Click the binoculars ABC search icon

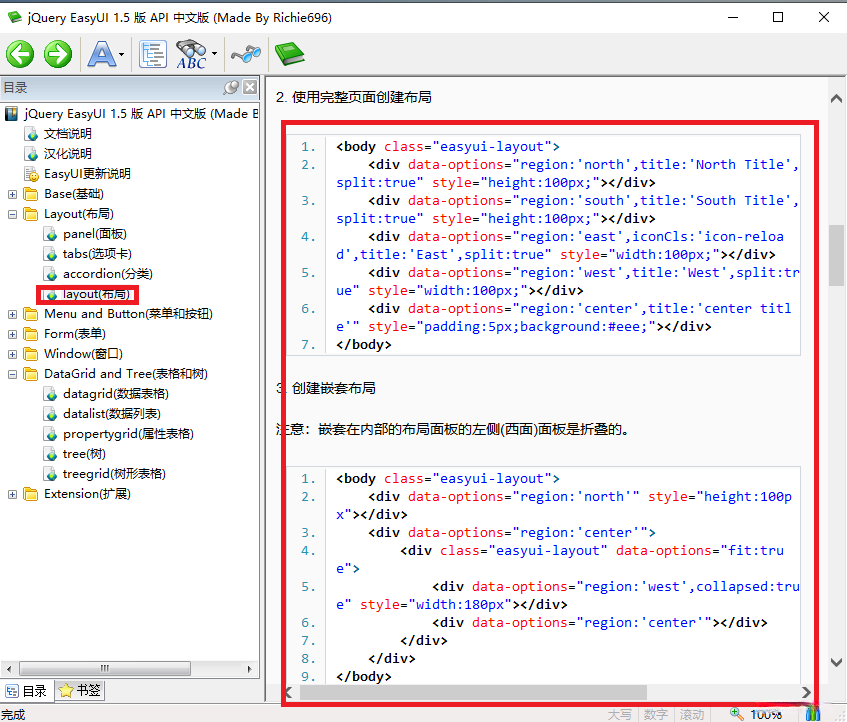pyautogui.click(x=190, y=54)
